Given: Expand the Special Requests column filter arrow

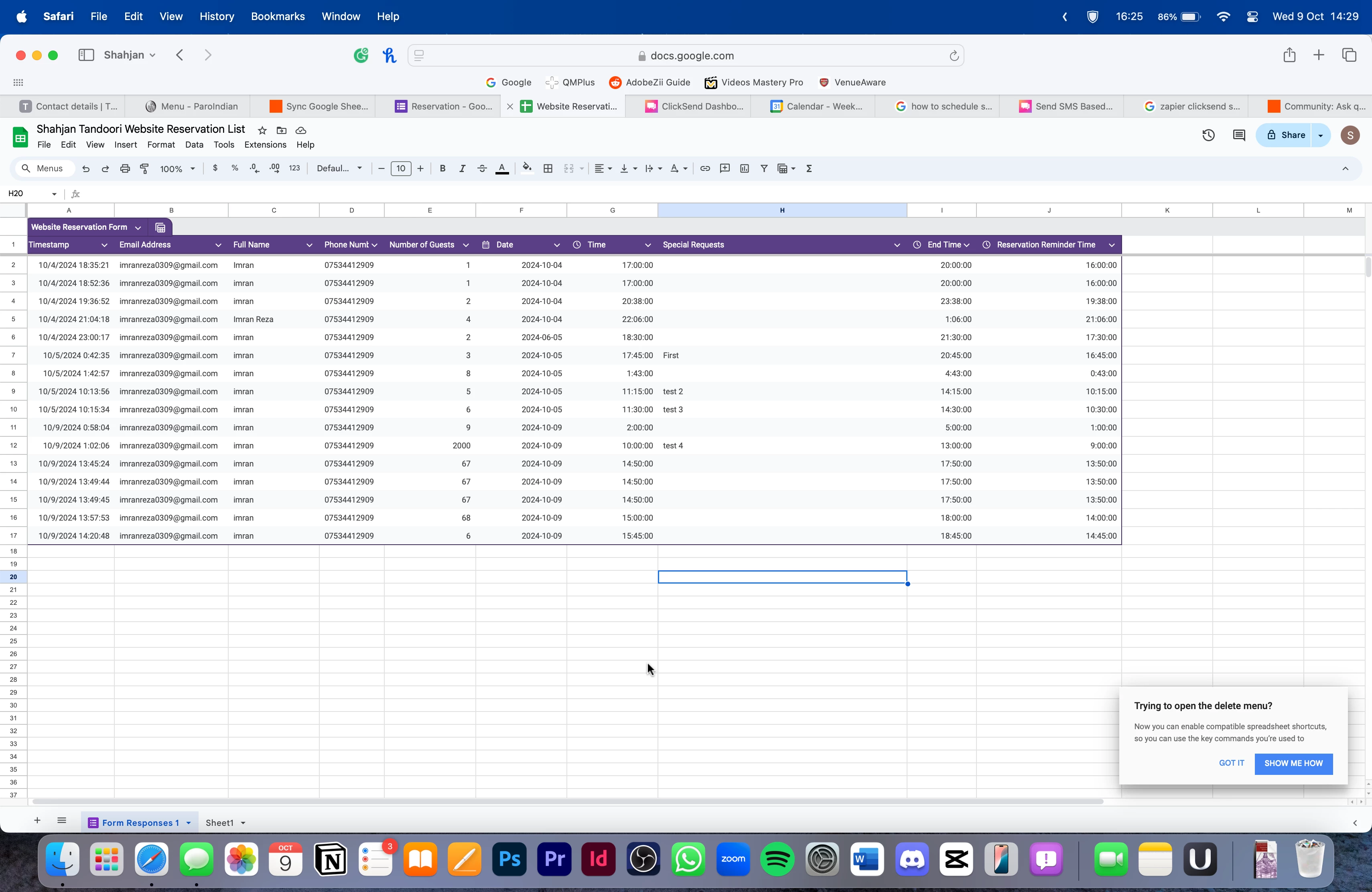Looking at the screenshot, I should pos(896,245).
